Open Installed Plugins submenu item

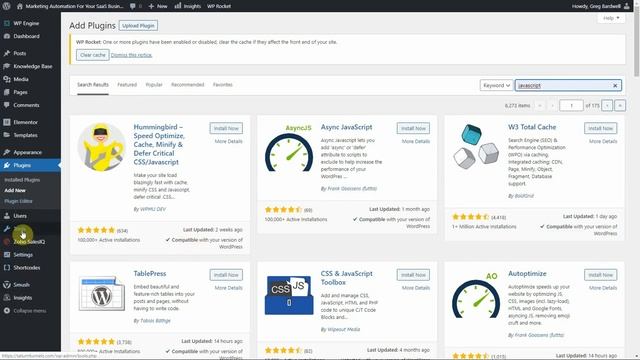tap(22, 180)
